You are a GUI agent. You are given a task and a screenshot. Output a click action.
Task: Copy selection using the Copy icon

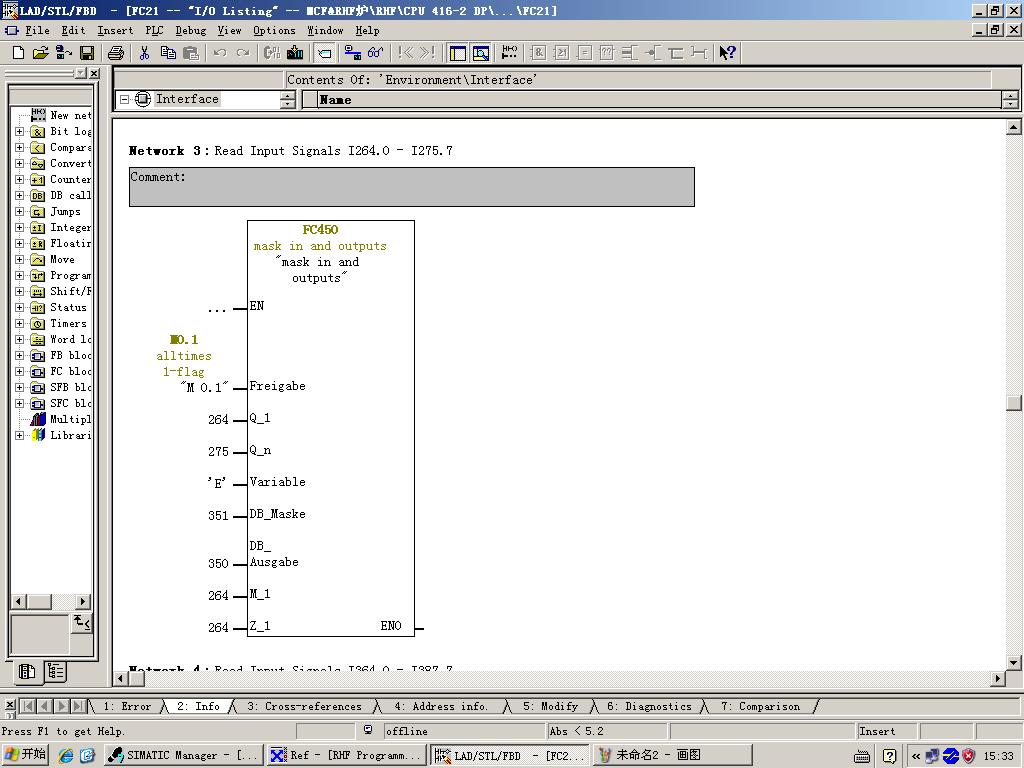[x=168, y=53]
